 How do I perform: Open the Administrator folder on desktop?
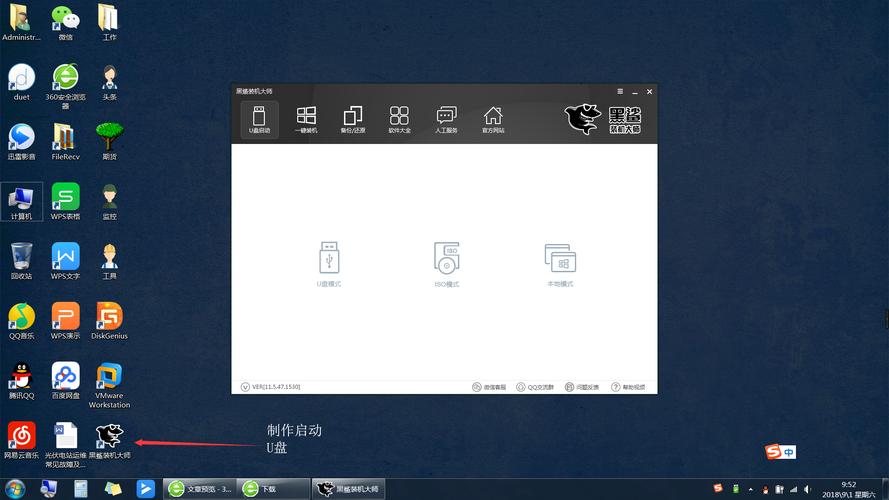pos(21,23)
